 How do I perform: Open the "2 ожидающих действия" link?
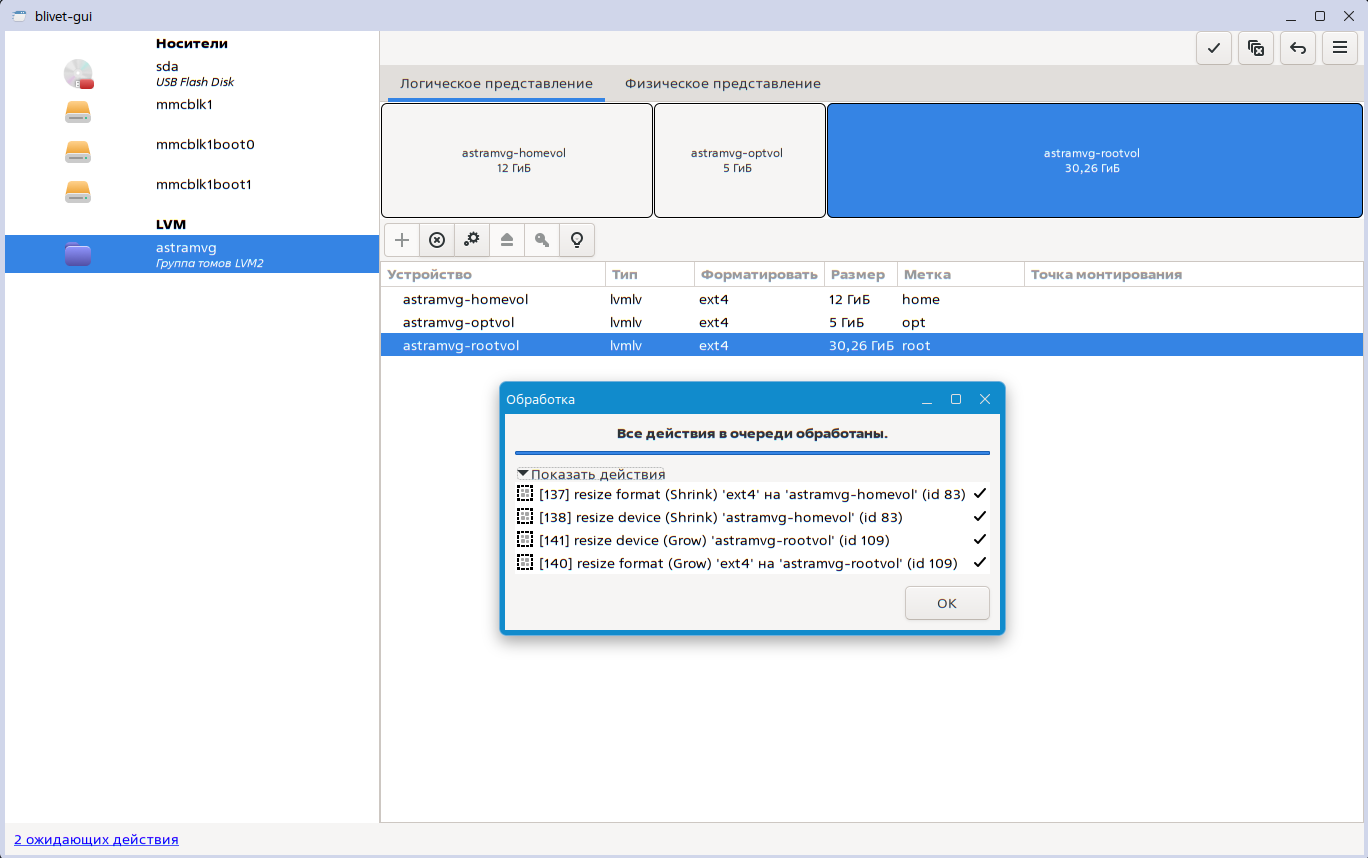pyautogui.click(x=96, y=839)
